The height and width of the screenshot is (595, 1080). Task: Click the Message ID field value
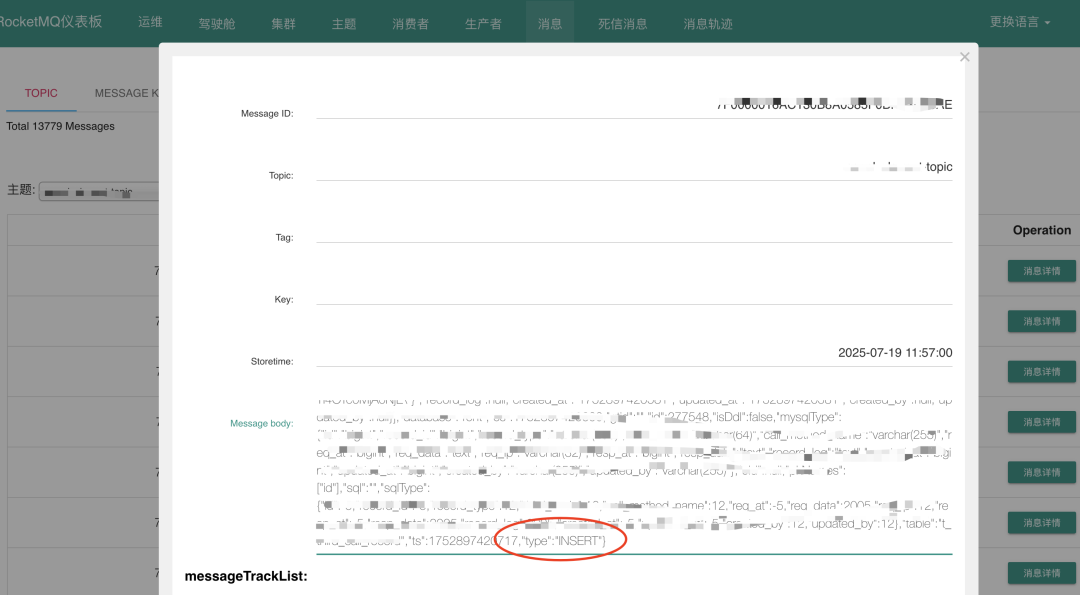coord(634,105)
